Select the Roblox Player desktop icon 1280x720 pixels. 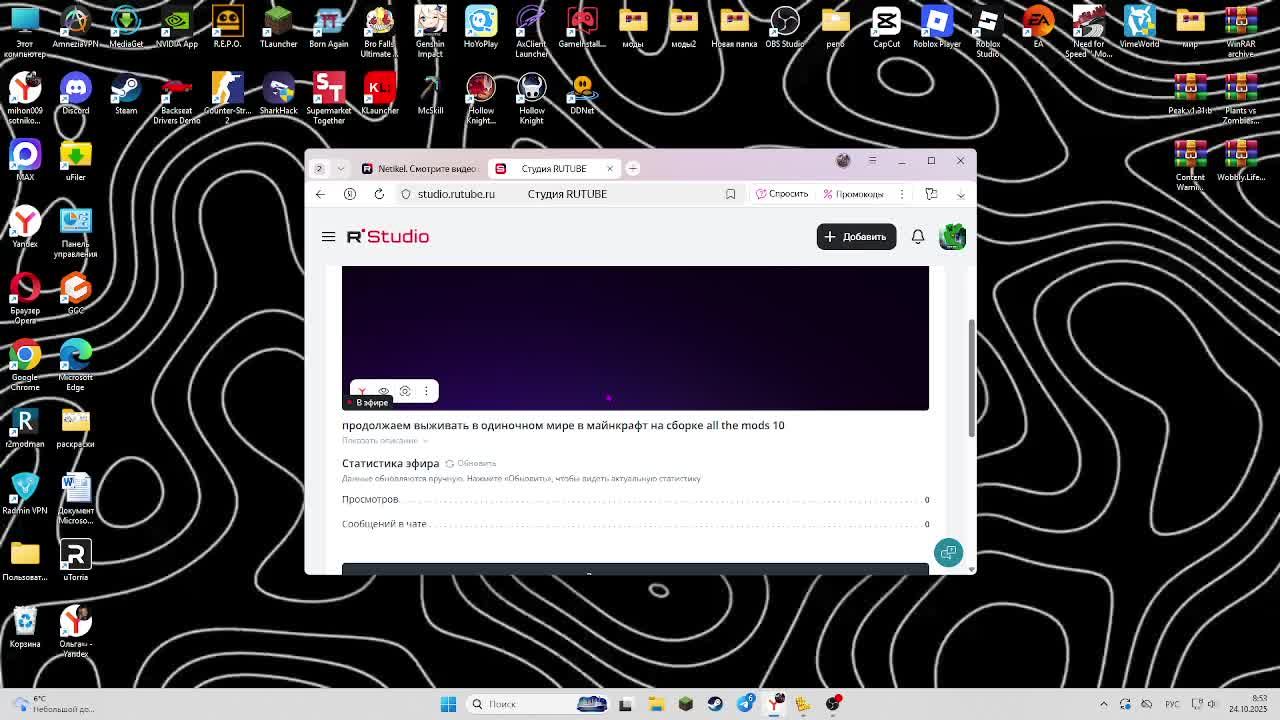(937, 28)
